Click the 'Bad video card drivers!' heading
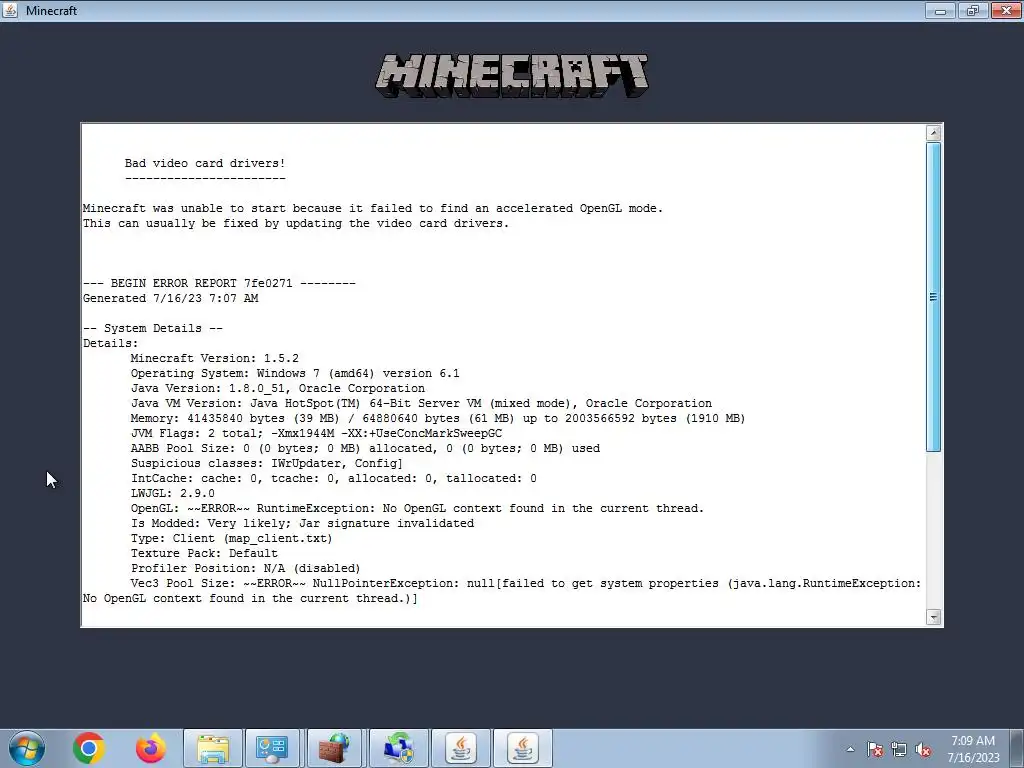 (x=205, y=163)
